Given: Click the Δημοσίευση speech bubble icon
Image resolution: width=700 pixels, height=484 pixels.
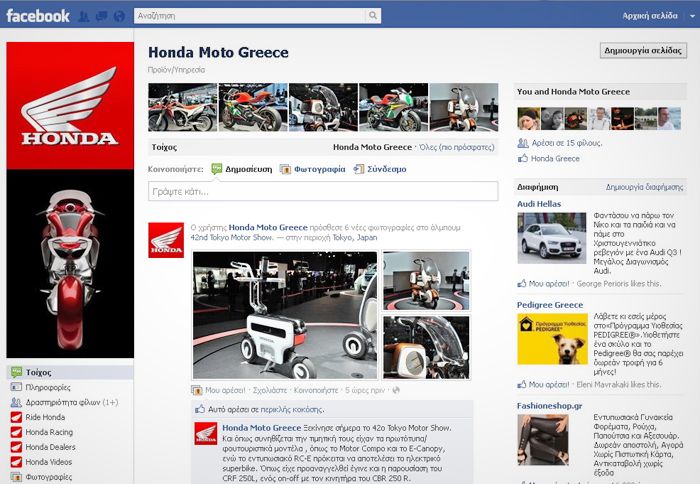Looking at the screenshot, I should [x=217, y=169].
